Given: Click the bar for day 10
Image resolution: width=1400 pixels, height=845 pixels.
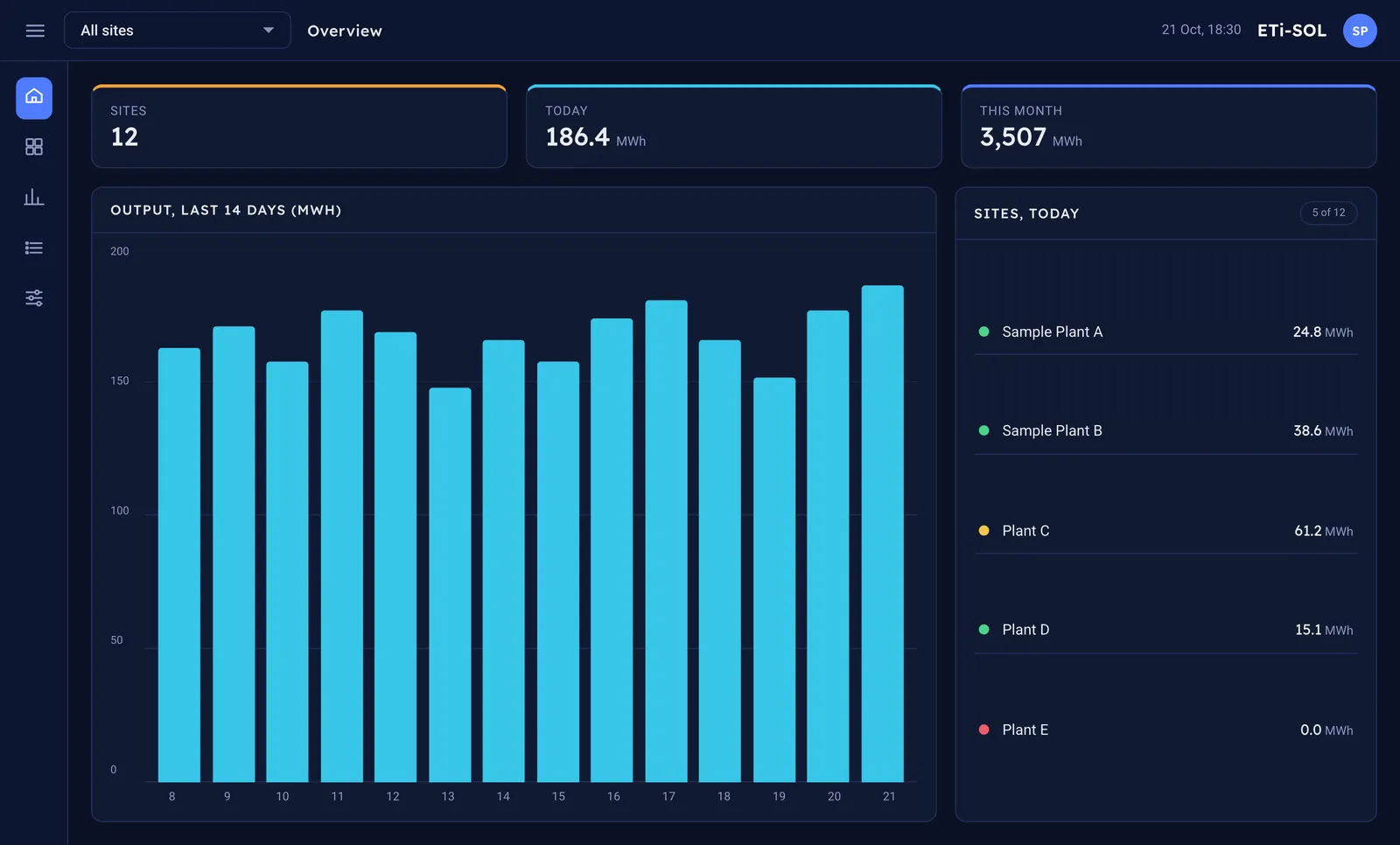Looking at the screenshot, I should click(287, 572).
